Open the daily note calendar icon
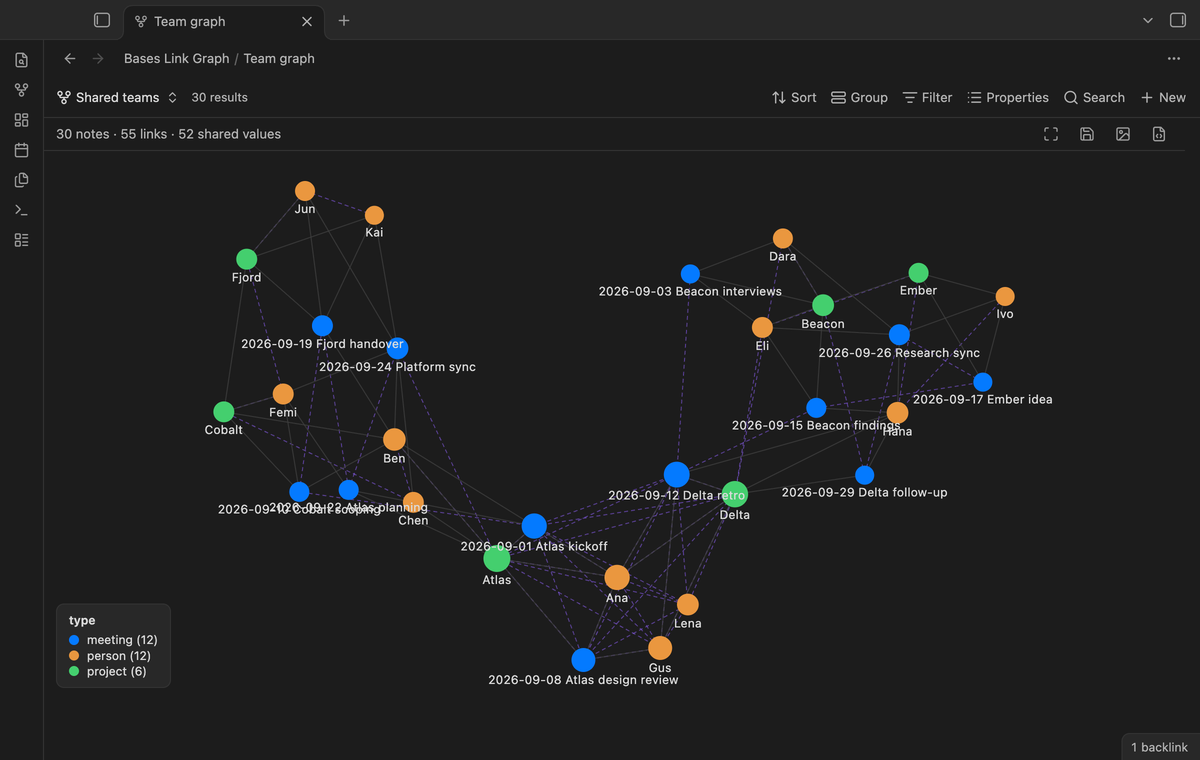1200x760 pixels. pyautogui.click(x=21, y=150)
